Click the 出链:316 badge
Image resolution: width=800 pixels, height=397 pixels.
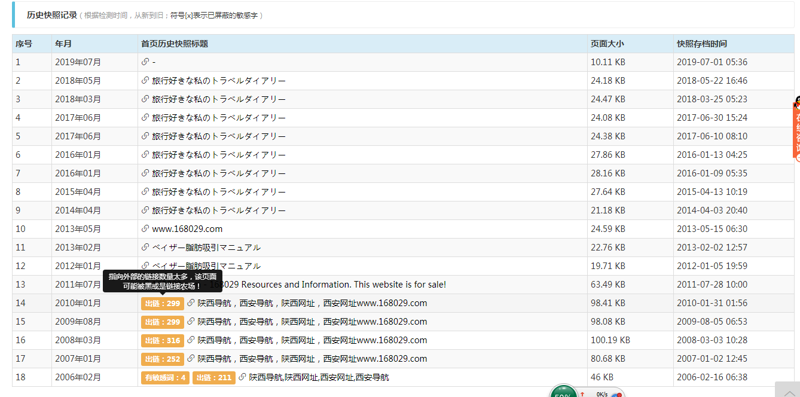click(x=162, y=340)
